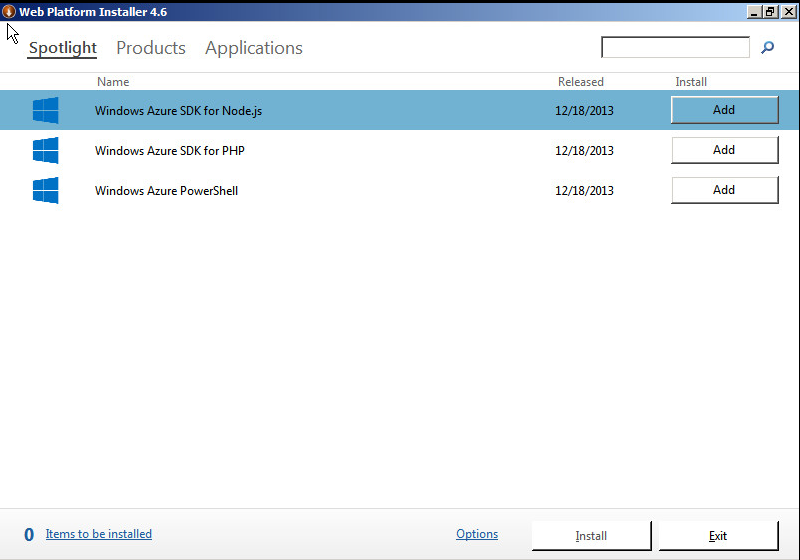
Task: Add Windows Azure SDK for Node.js
Action: pos(724,110)
